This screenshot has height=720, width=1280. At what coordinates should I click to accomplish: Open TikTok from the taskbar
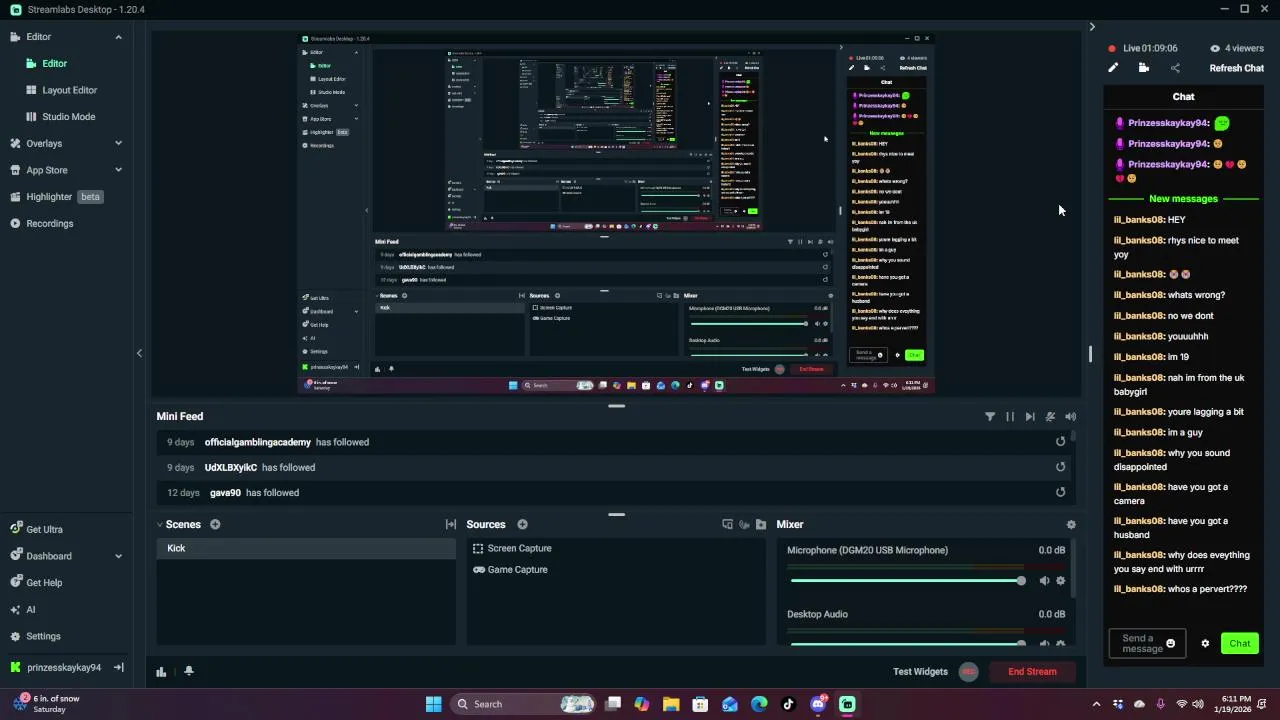(789, 704)
